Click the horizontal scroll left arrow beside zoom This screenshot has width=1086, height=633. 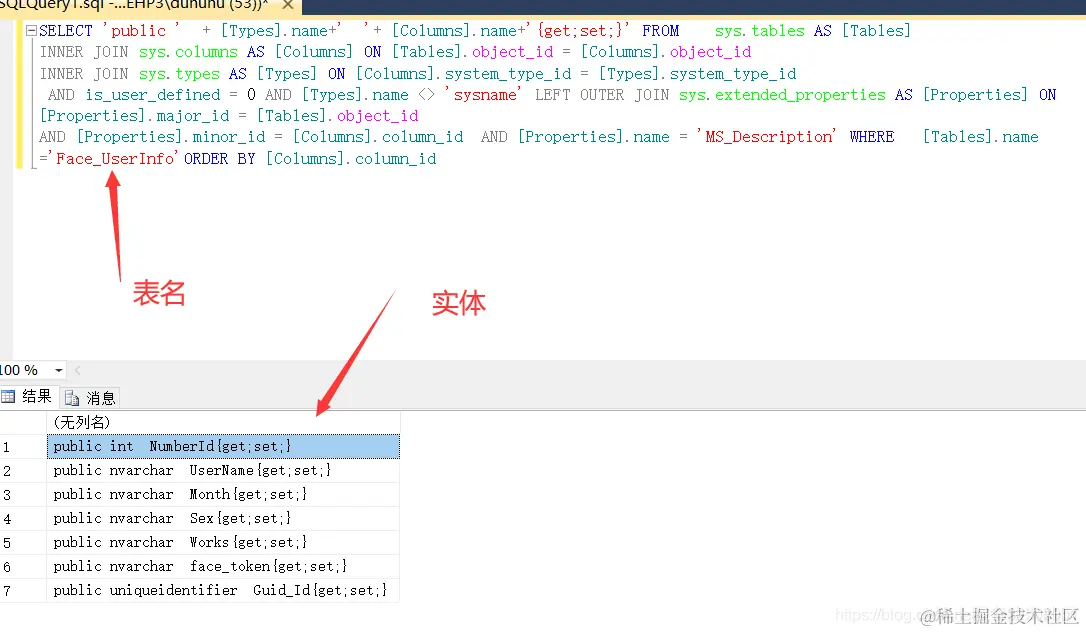78,371
